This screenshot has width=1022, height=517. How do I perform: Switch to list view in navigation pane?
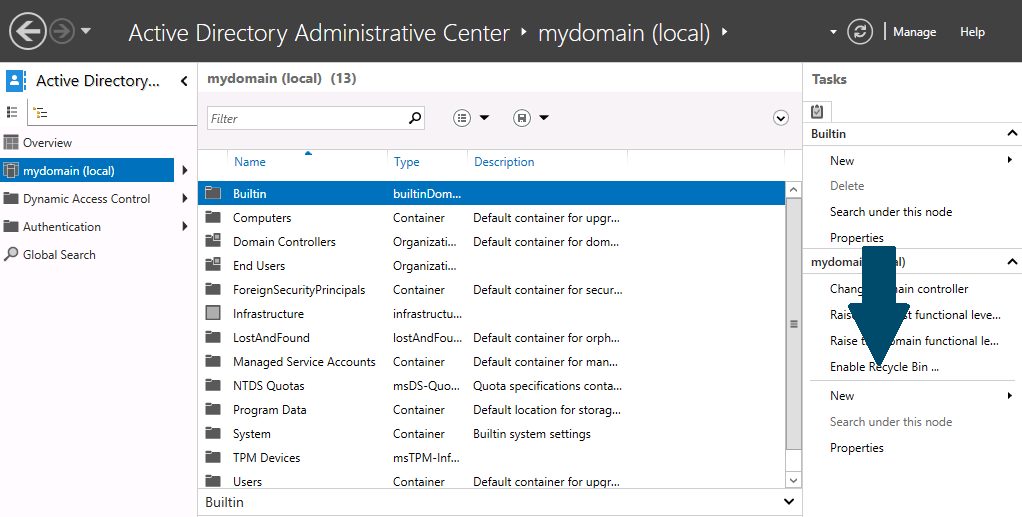[x=12, y=112]
